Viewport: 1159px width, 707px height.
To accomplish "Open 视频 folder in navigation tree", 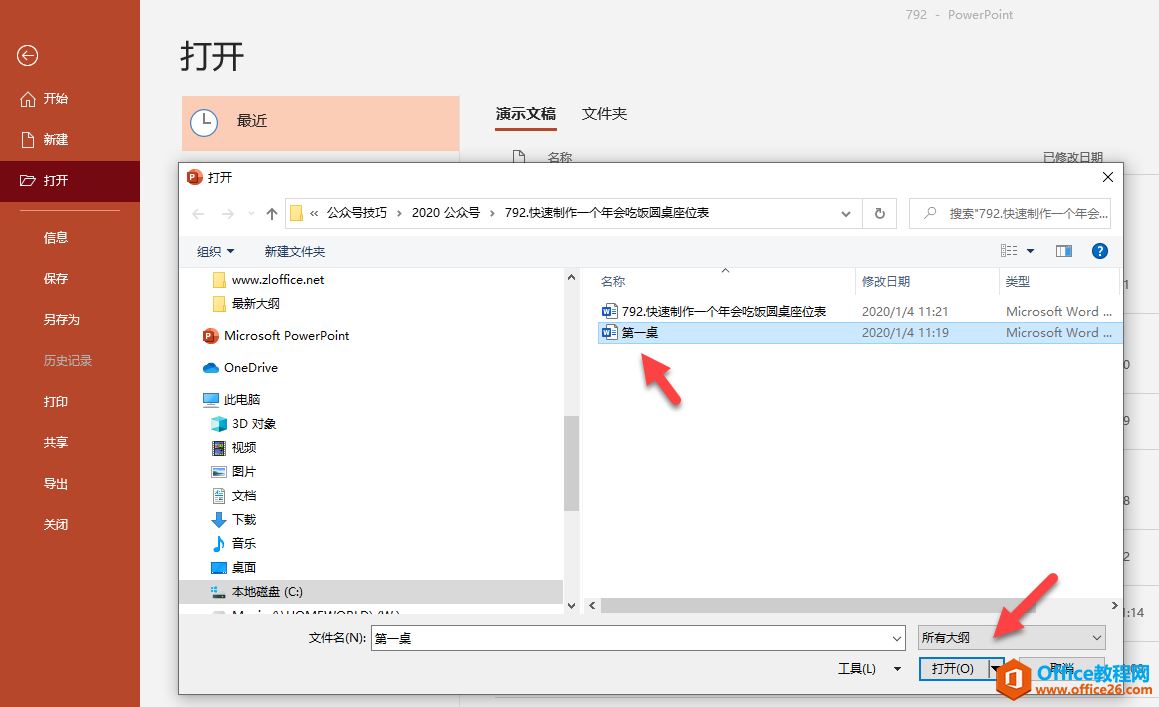I will coord(244,447).
